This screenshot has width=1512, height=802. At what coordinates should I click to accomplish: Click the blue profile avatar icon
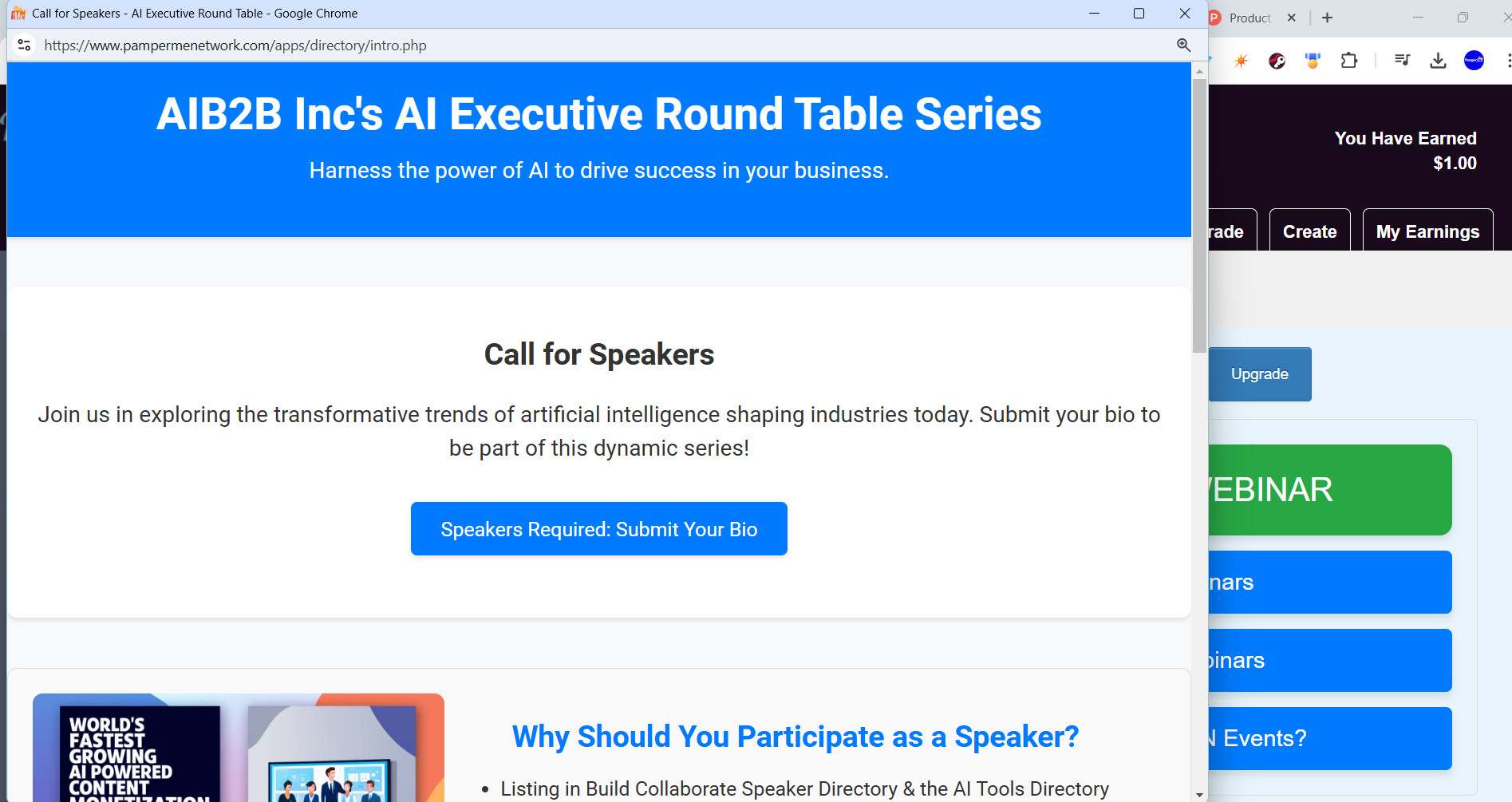1474,61
